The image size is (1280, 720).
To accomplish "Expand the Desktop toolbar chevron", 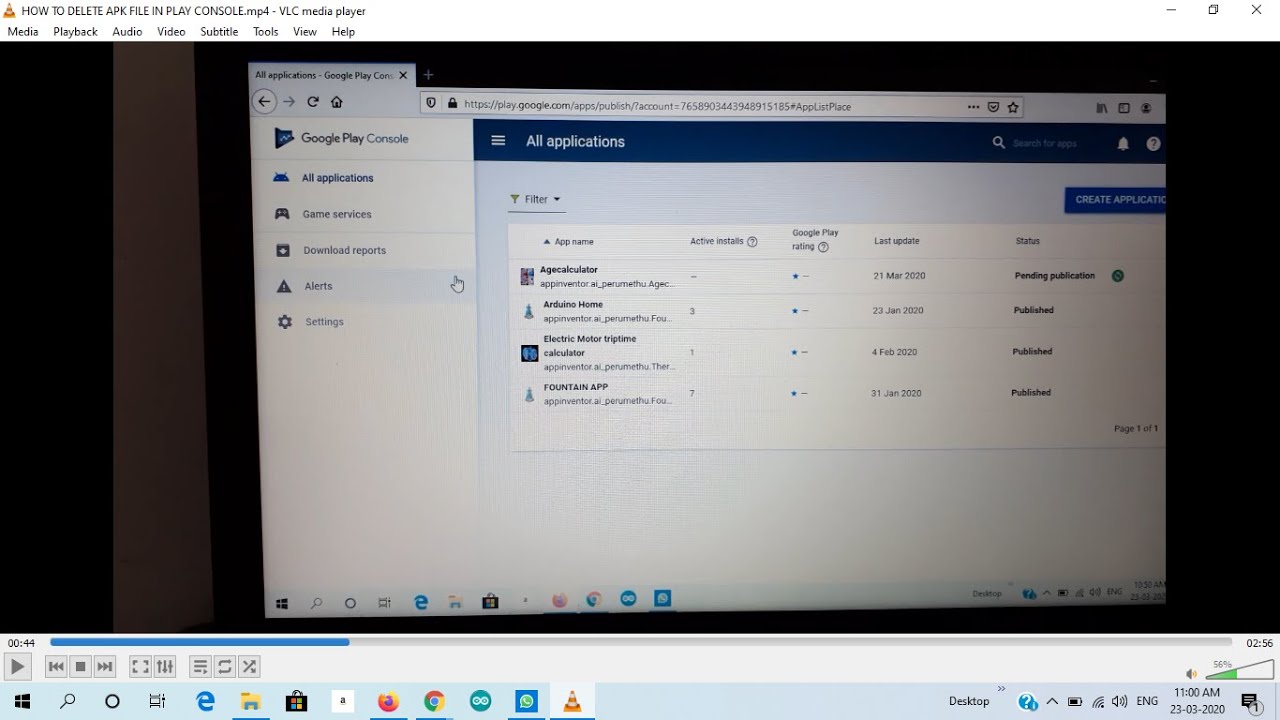I will tap(1001, 689).
